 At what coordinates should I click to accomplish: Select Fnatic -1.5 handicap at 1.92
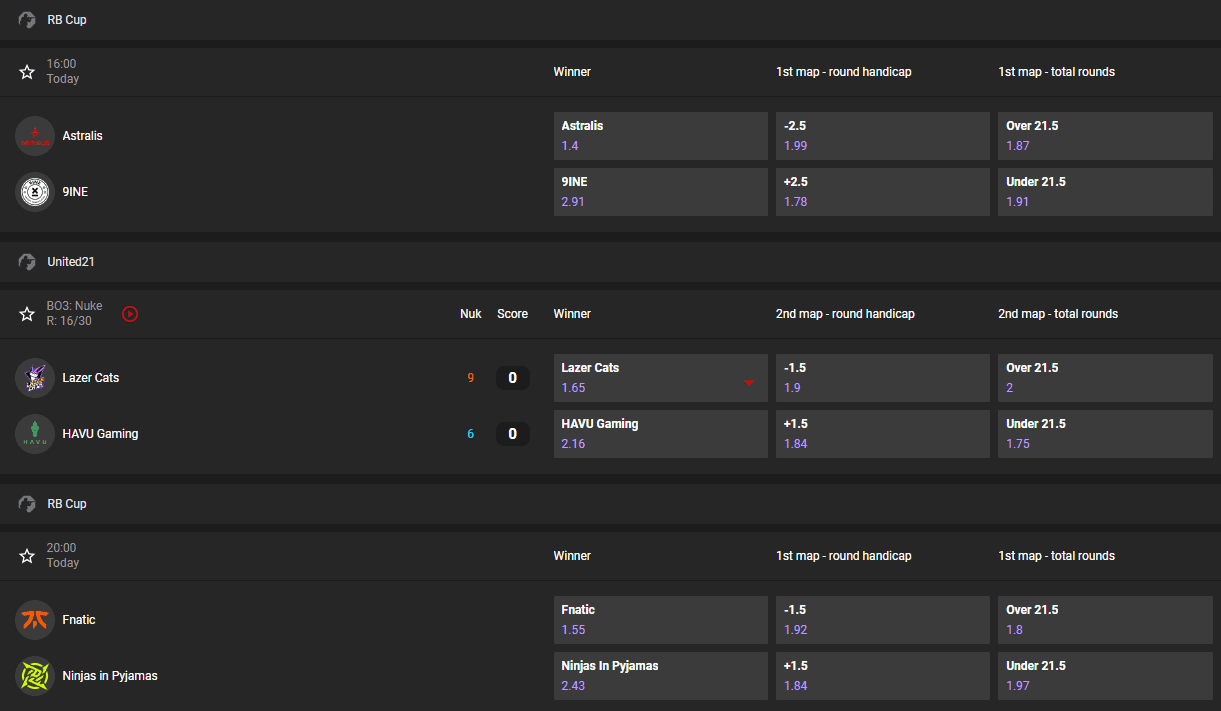click(x=883, y=620)
